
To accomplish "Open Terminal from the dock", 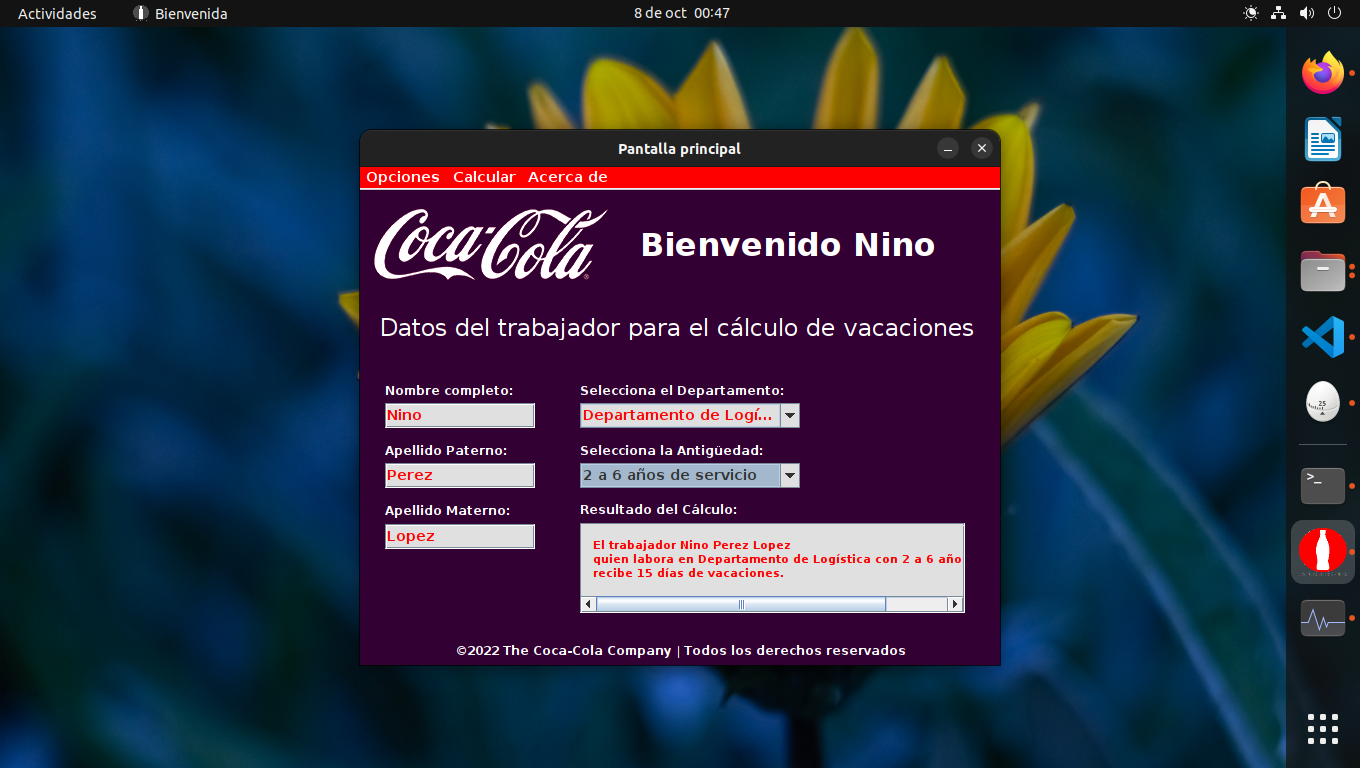I will 1323,486.
